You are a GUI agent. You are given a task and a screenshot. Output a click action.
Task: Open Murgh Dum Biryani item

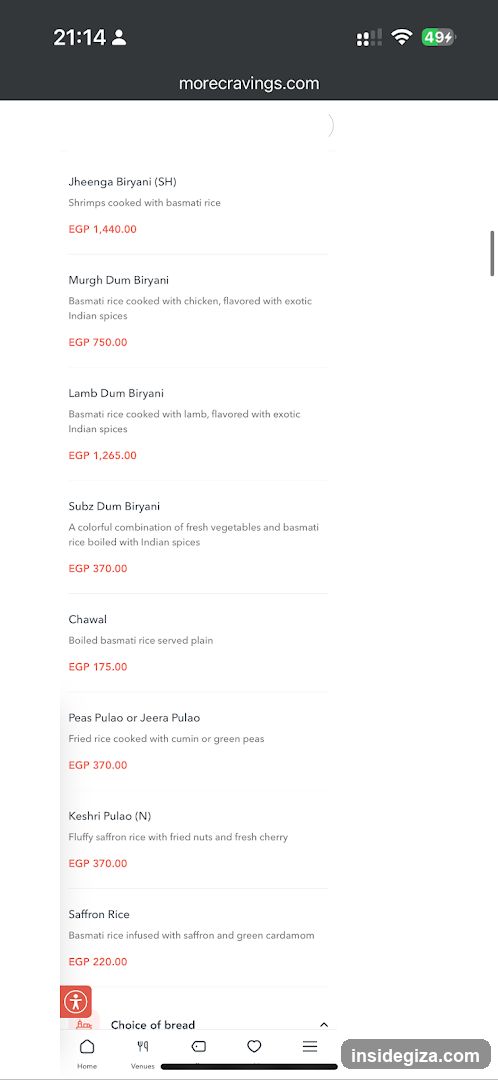(x=198, y=311)
